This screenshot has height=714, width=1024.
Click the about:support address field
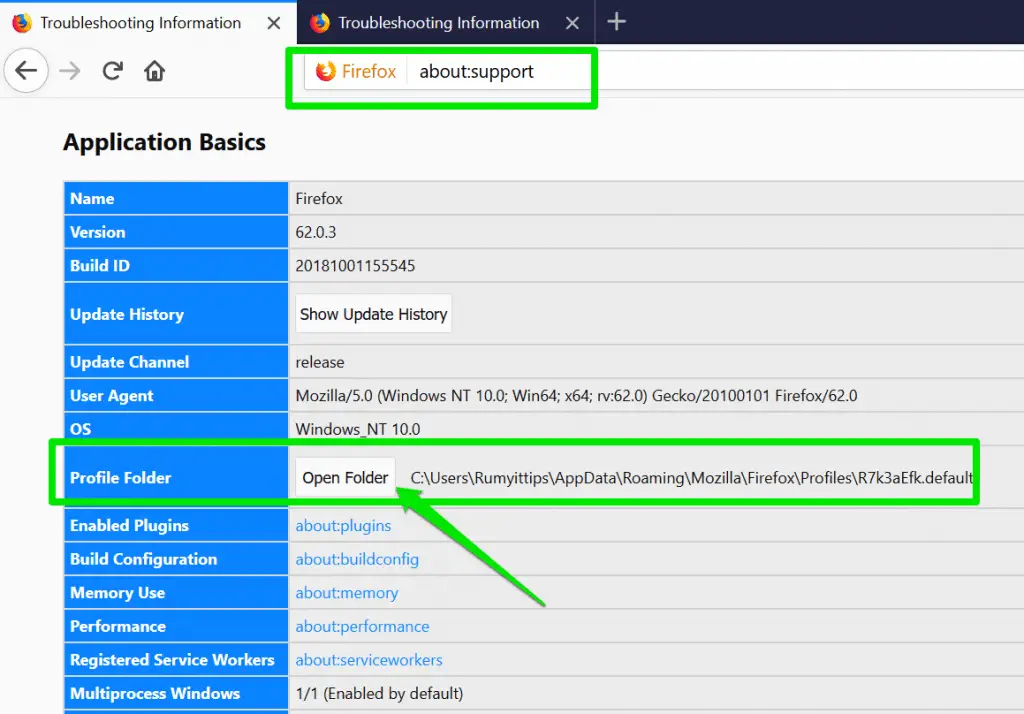476,71
